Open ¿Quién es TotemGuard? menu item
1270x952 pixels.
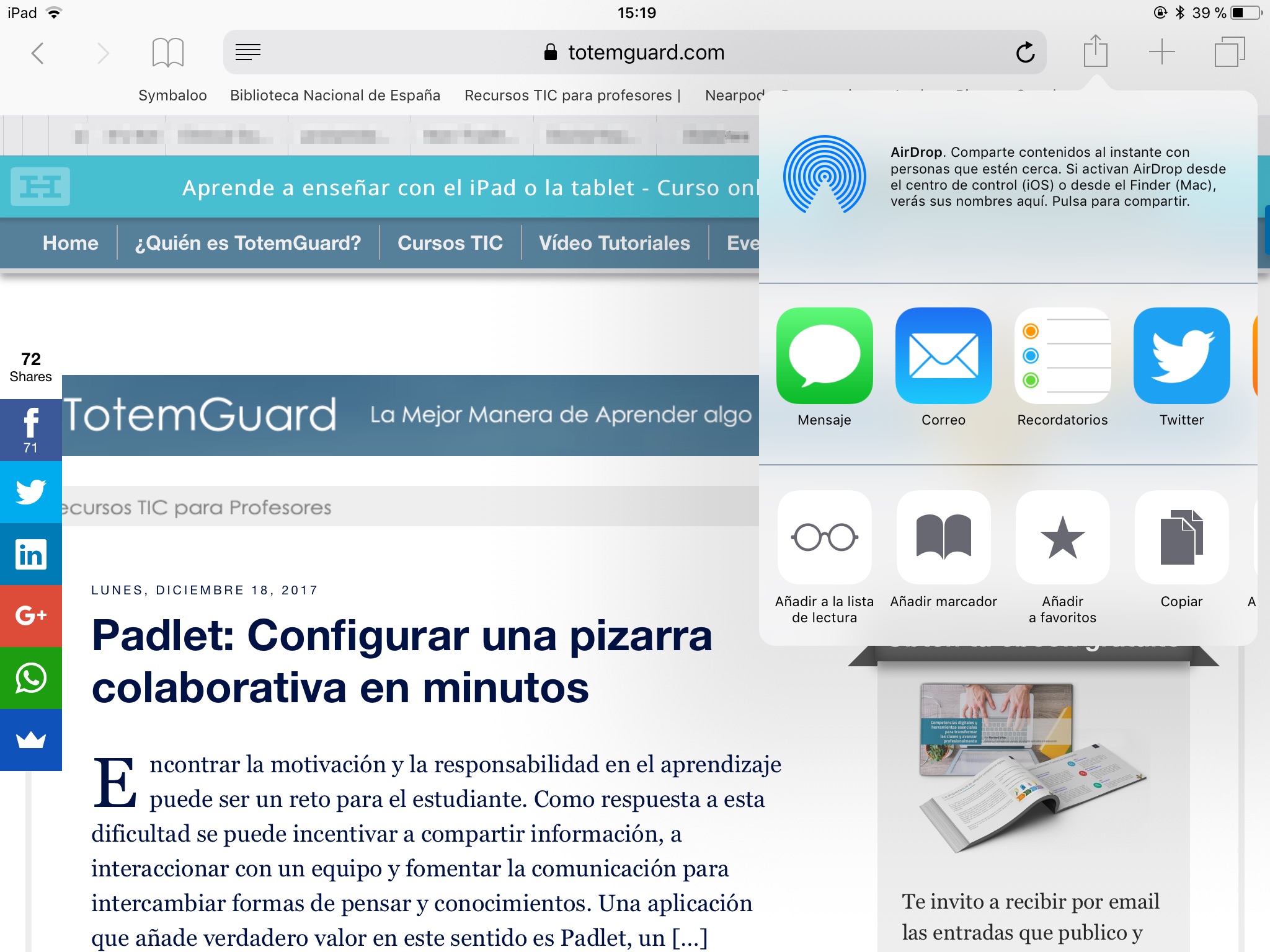pyautogui.click(x=248, y=243)
